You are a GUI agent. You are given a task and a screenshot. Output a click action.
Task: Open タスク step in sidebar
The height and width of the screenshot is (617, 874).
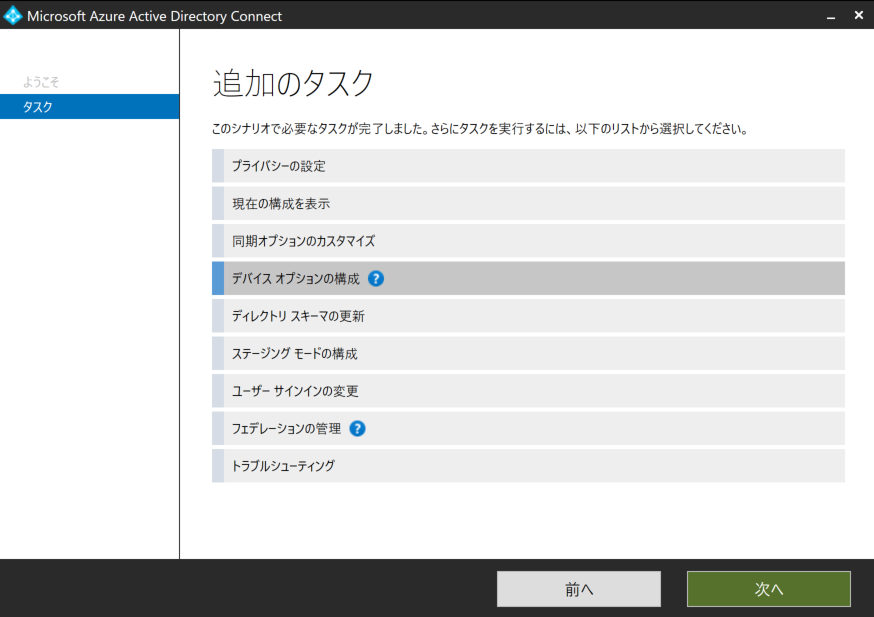click(x=89, y=106)
